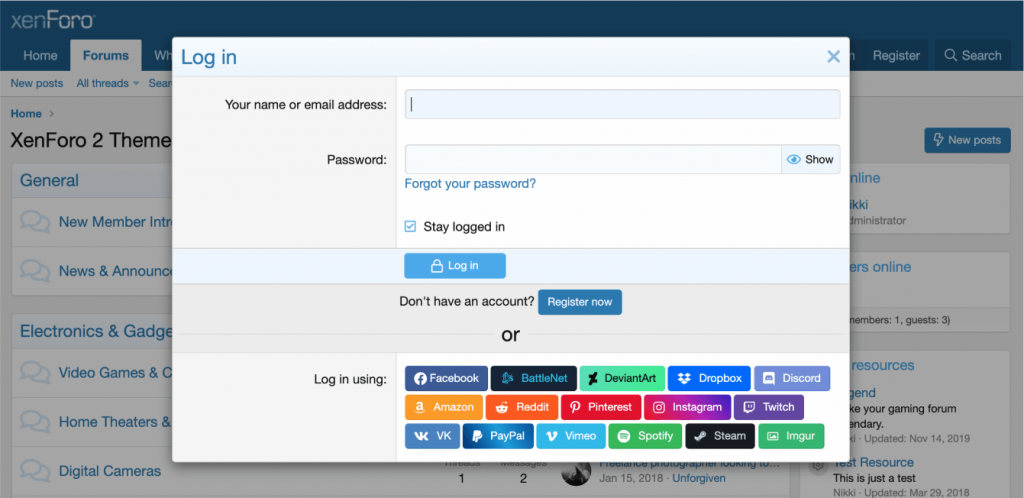Open the Test Resource link
This screenshot has width=1024, height=498.
click(874, 463)
